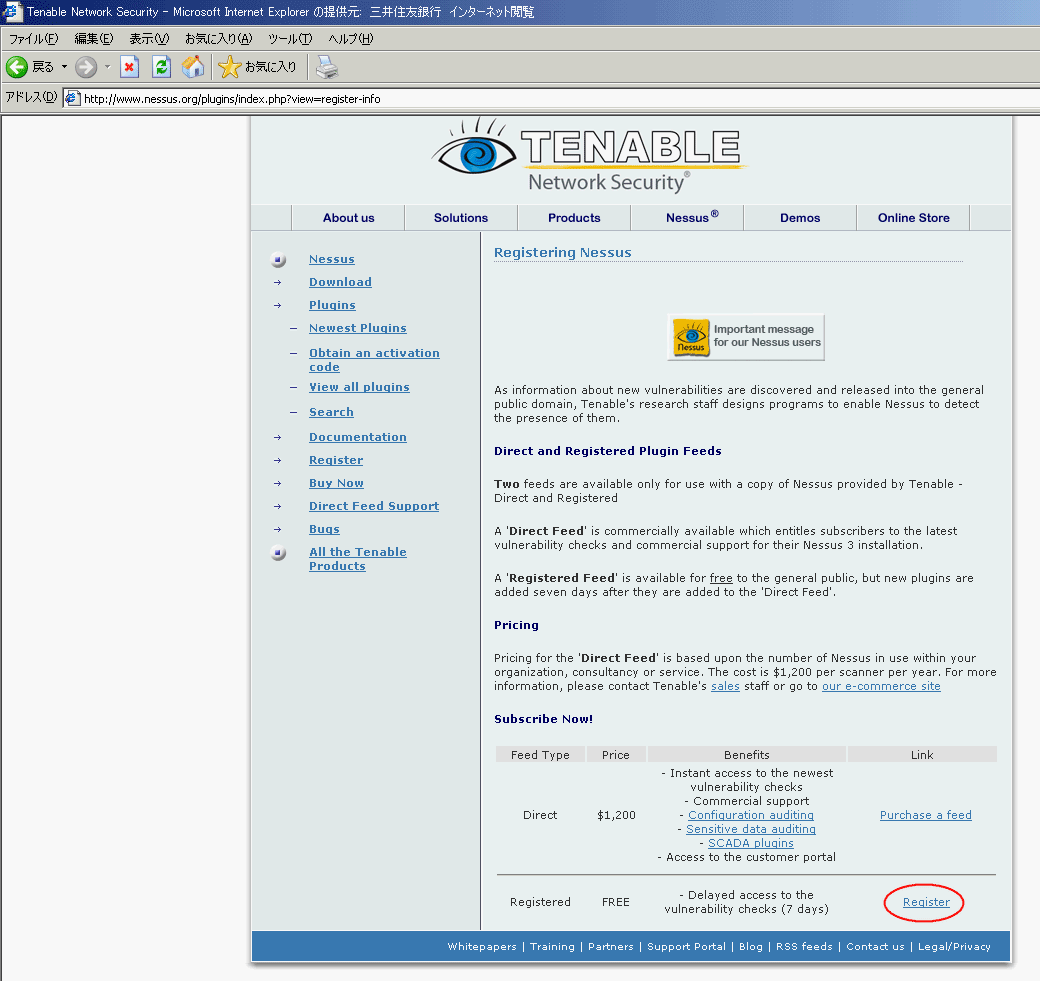The width and height of the screenshot is (1040, 981).
Task: Open Direct Feed Support link
Action: [x=374, y=505]
